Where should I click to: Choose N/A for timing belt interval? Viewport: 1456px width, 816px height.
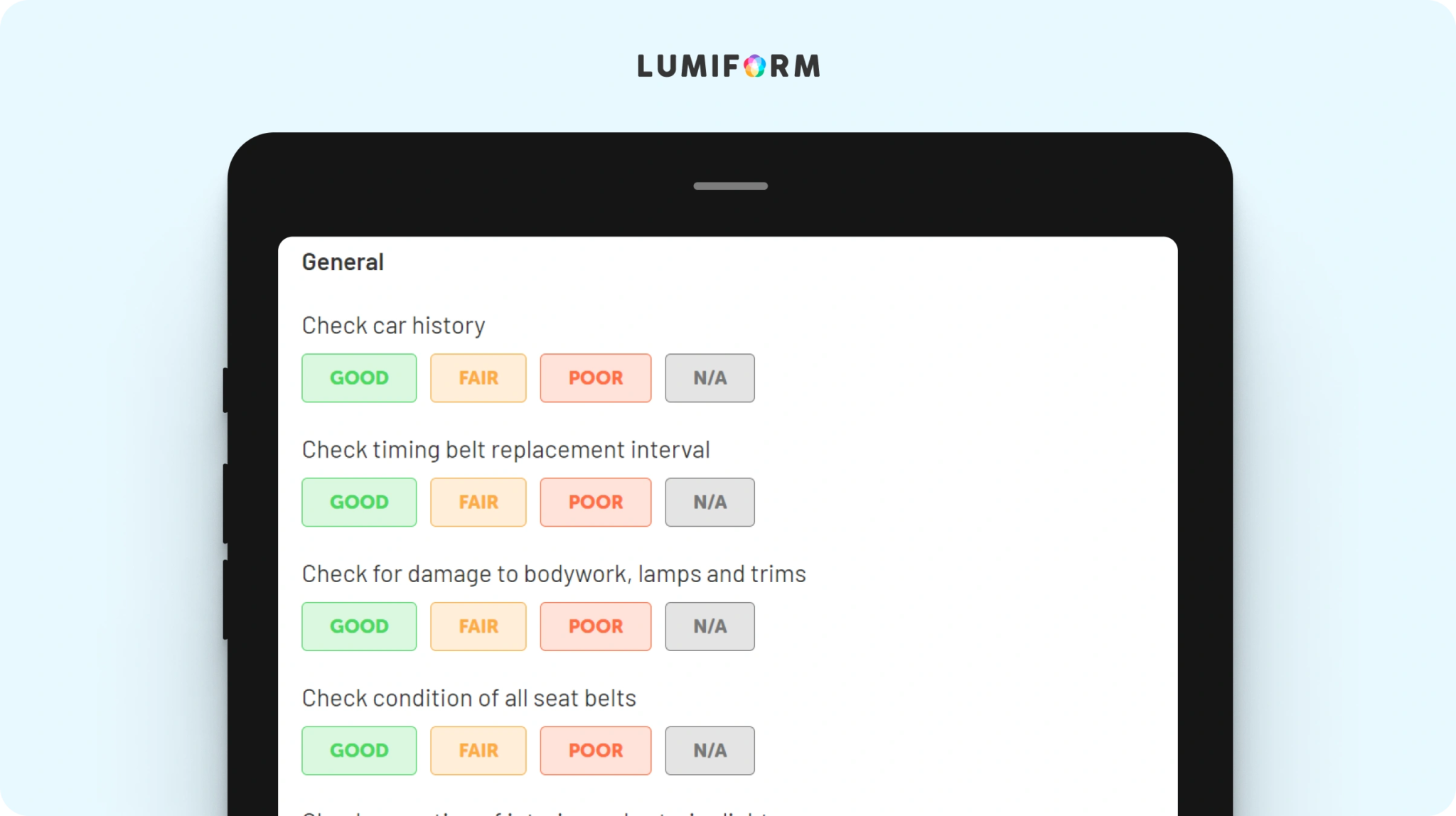[710, 503]
